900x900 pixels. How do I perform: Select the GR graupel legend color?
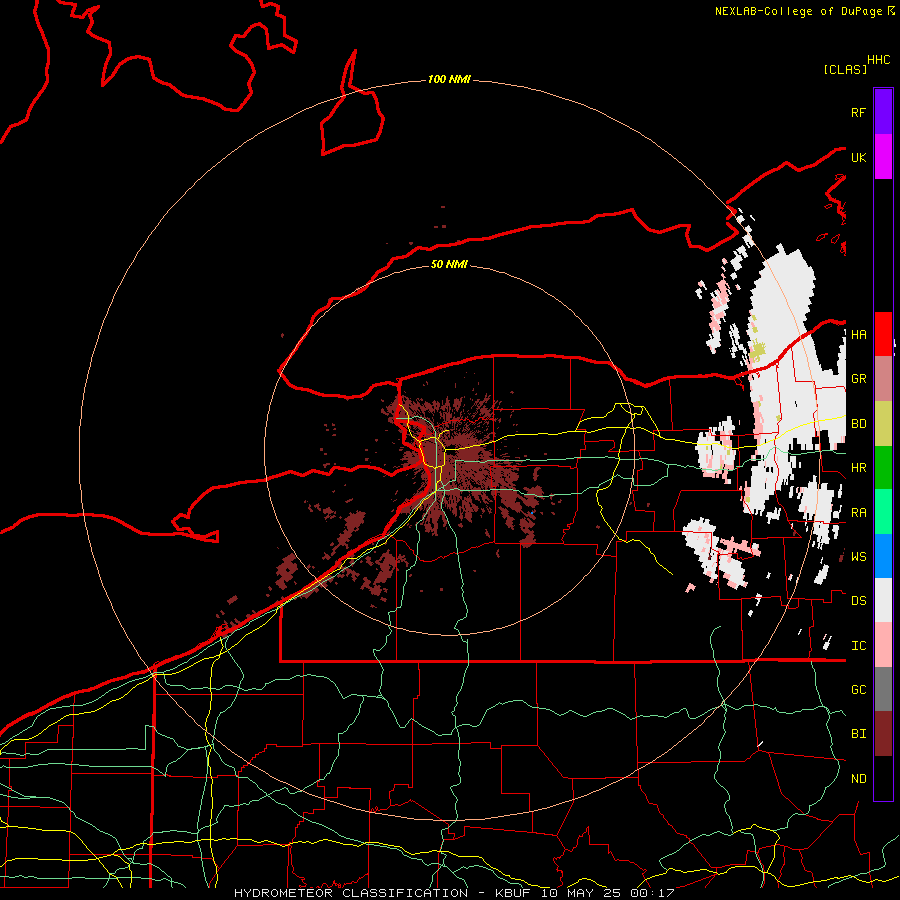(883, 379)
